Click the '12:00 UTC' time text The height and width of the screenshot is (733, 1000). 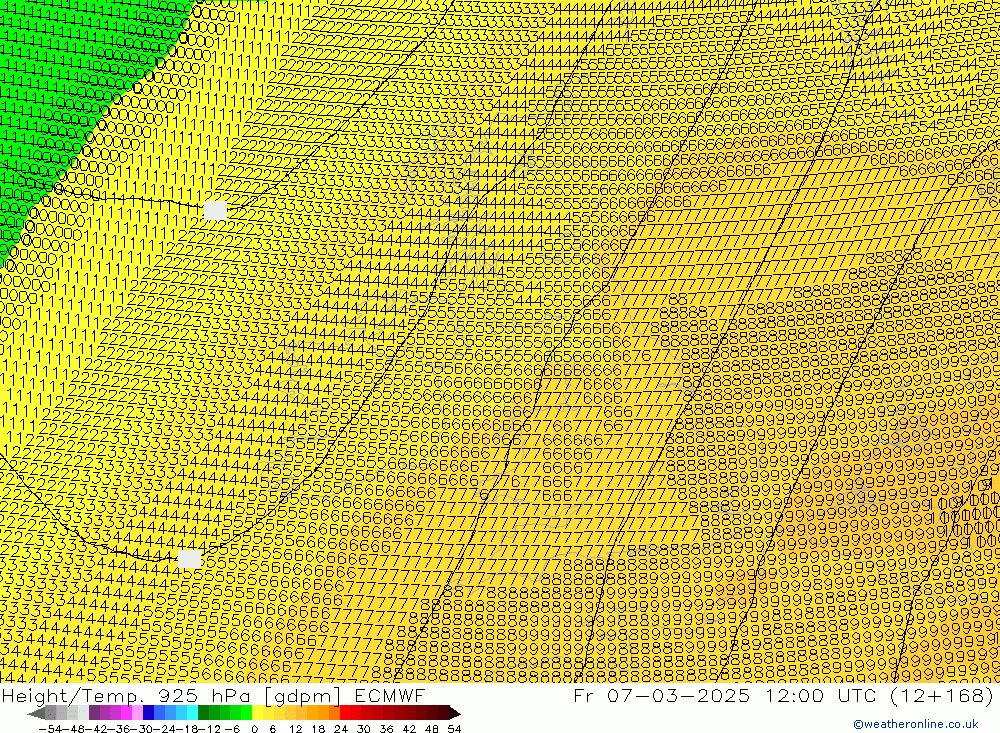(822, 695)
